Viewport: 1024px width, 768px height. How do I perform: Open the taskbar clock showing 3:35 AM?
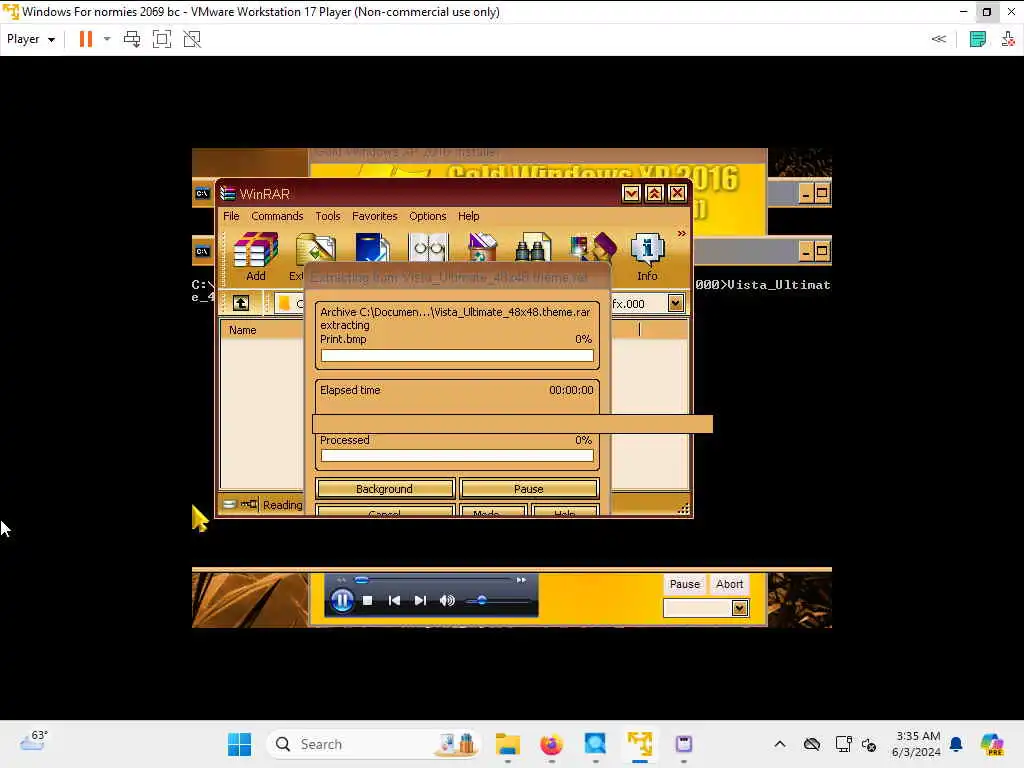tap(917, 744)
